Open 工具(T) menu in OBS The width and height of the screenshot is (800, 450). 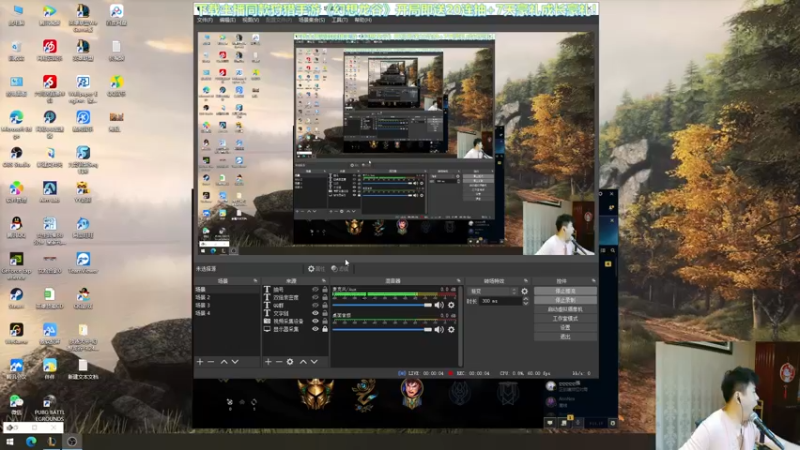340,20
